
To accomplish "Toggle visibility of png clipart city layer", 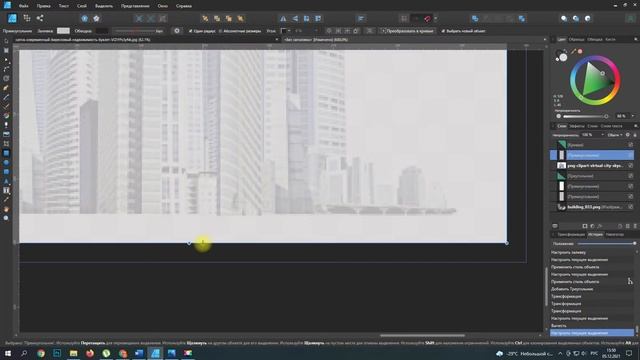I will pyautogui.click(x=631, y=165).
